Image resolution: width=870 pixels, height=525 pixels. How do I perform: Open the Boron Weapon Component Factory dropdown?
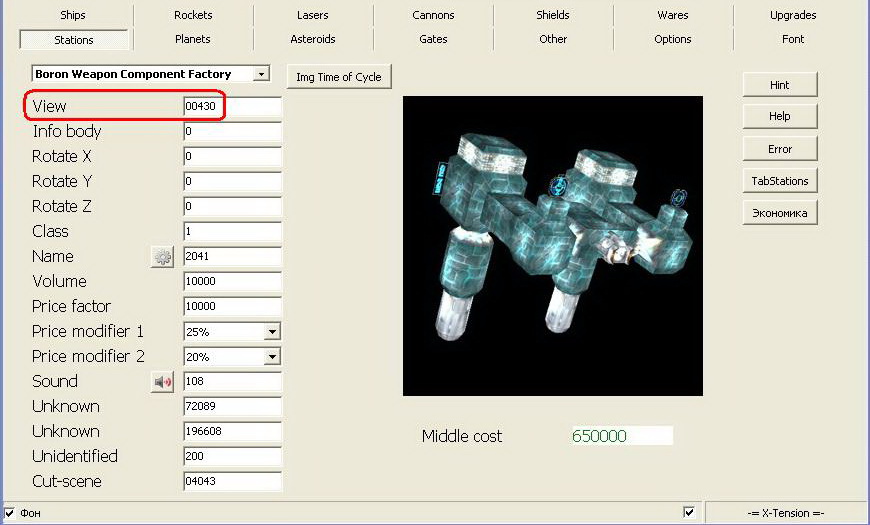coord(261,74)
